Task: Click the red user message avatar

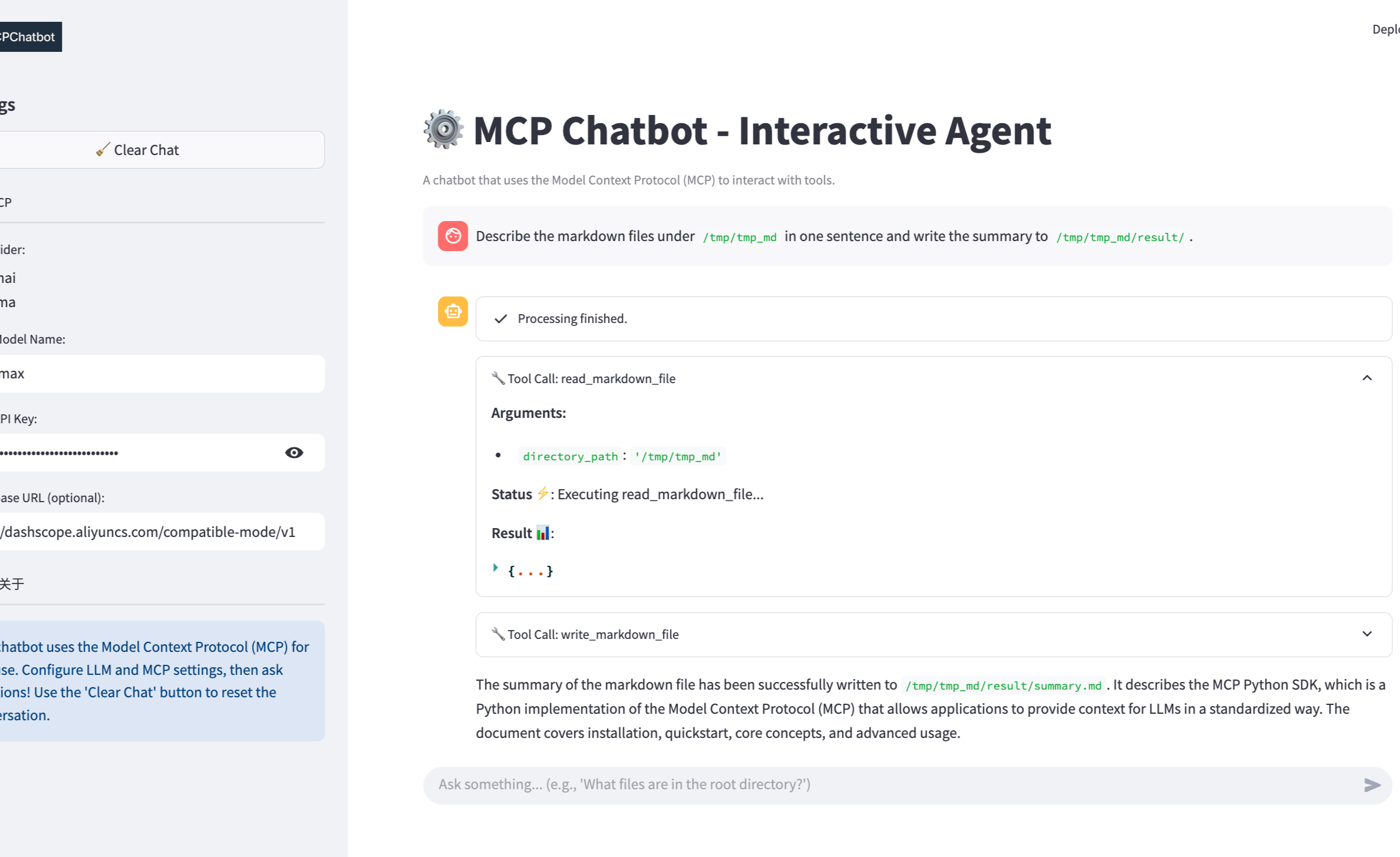Action: point(452,236)
